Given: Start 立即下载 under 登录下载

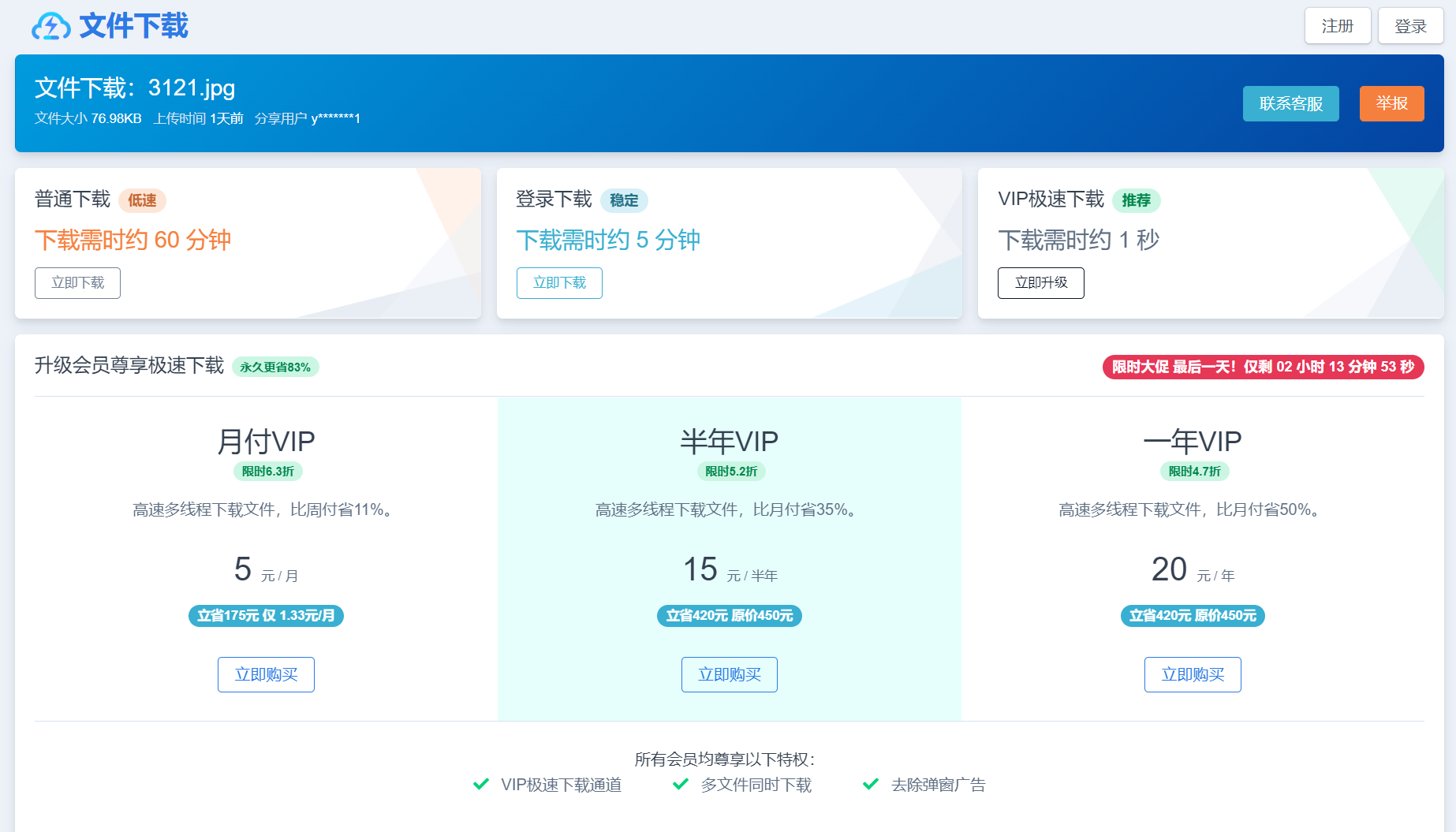Looking at the screenshot, I should (x=559, y=283).
